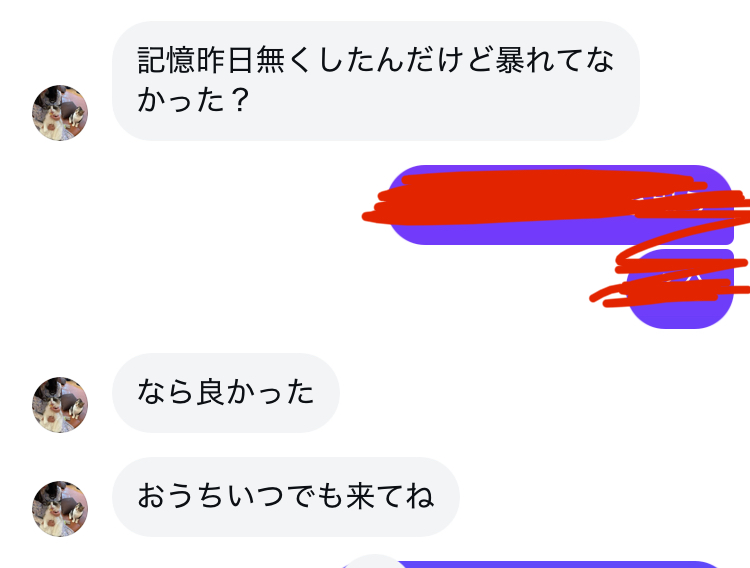Select the 記憶昨日無くしたんだけど message bubble
Screen dimensions: 750x568
point(376,81)
